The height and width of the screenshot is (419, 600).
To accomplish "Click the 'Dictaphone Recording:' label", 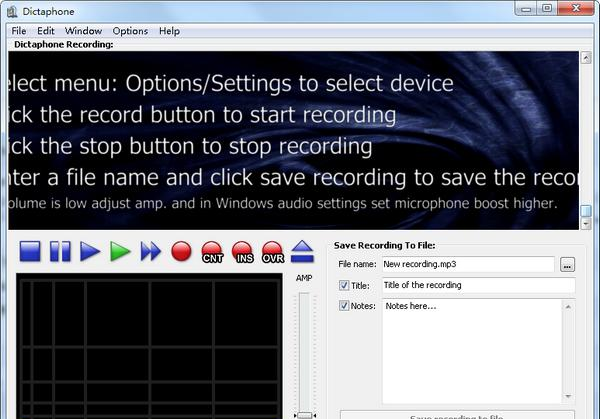I will click(x=64, y=44).
